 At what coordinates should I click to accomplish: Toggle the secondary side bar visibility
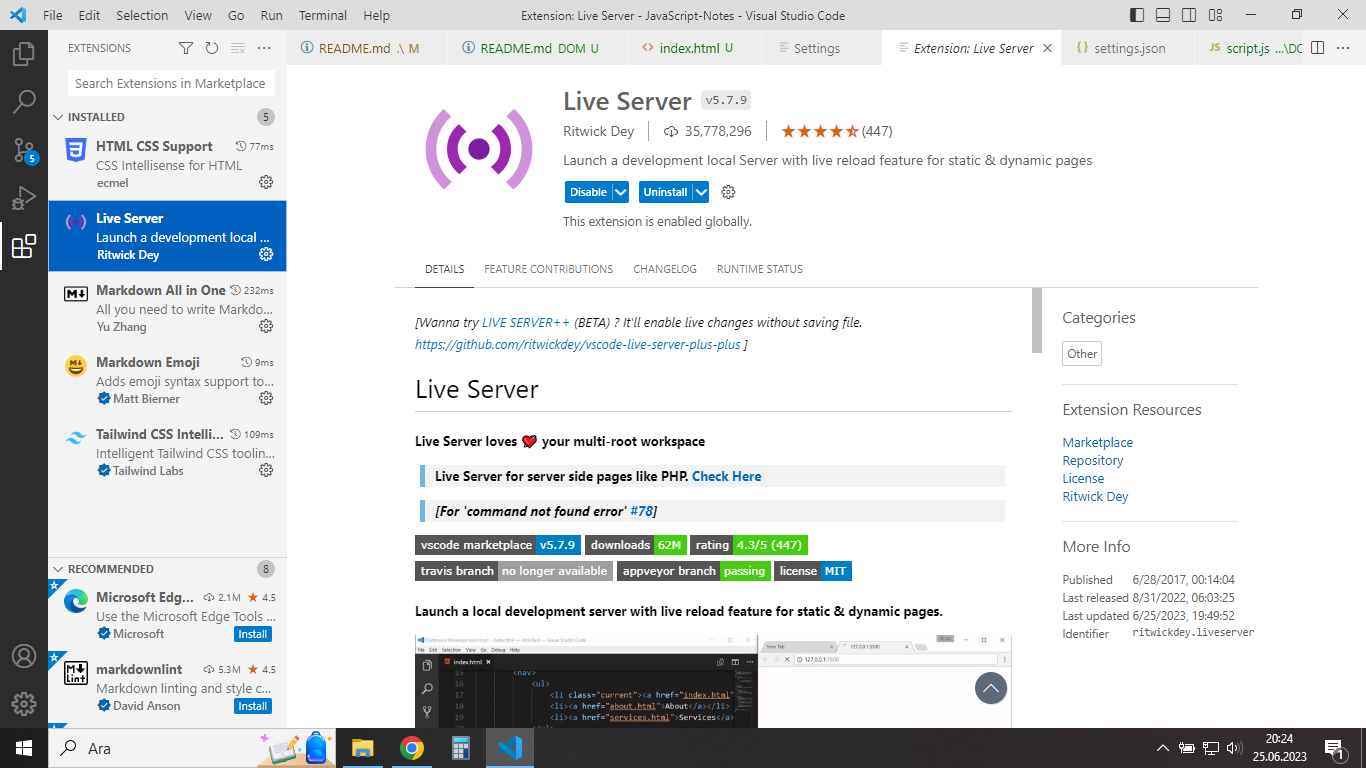[1189, 15]
